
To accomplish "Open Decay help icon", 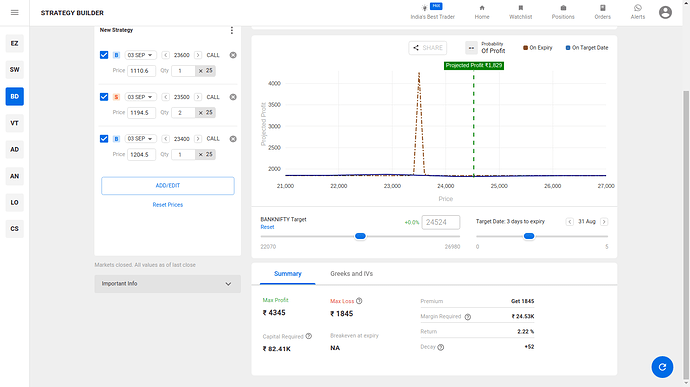I will pyautogui.click(x=441, y=347).
